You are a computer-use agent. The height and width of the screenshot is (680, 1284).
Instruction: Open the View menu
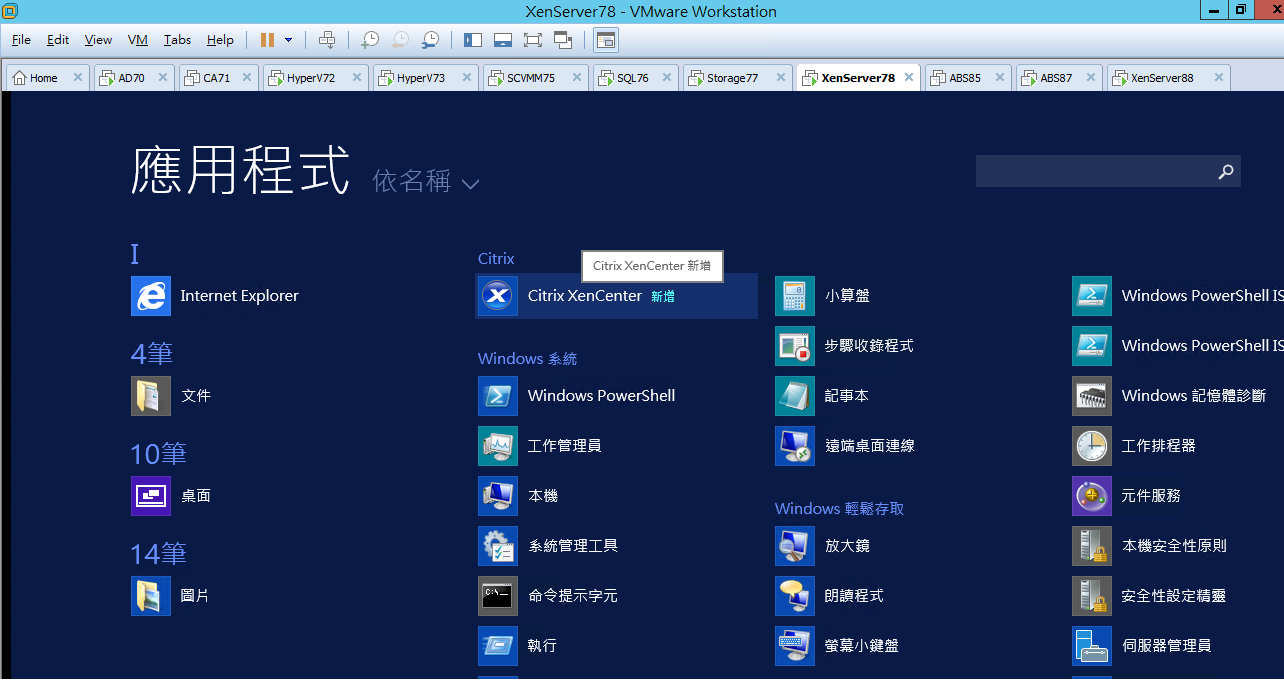98,40
